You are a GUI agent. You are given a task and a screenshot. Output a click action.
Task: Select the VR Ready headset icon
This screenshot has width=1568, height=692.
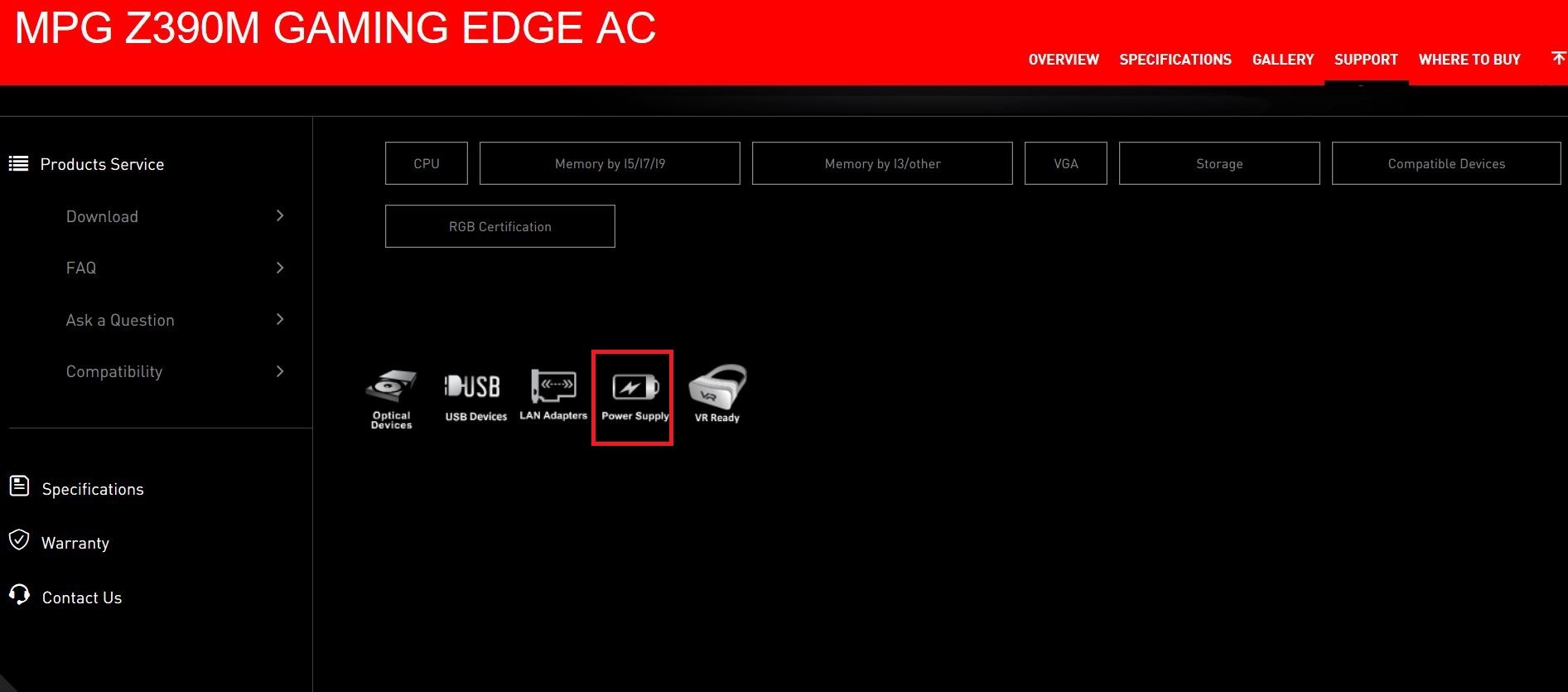[717, 394]
